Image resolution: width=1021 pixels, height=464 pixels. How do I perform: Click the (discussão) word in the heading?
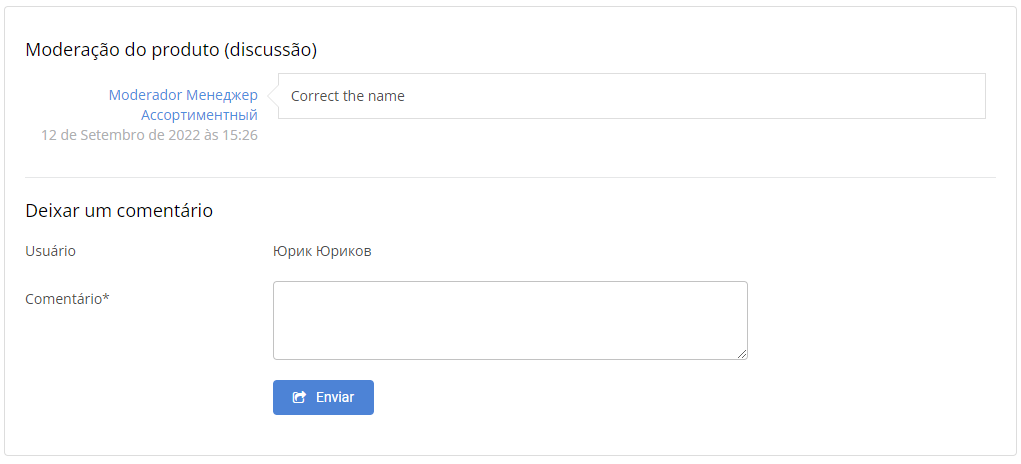[x=271, y=49]
